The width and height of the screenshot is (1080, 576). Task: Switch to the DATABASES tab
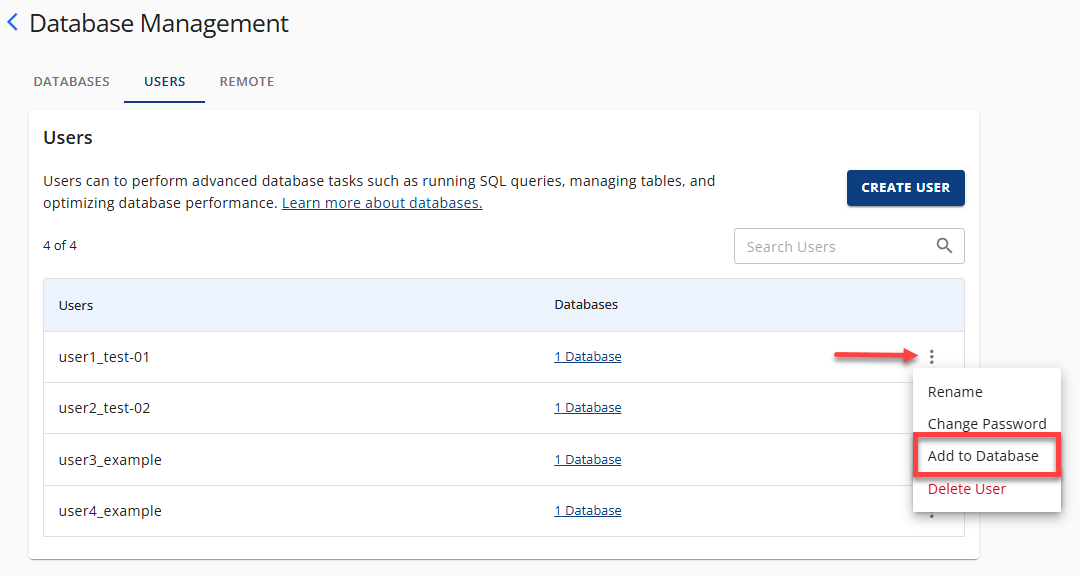[x=71, y=81]
